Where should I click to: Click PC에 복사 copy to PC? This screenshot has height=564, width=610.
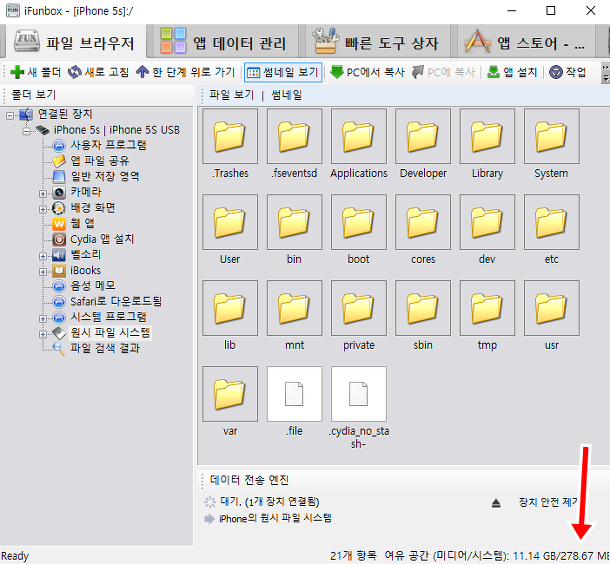[x=443, y=72]
